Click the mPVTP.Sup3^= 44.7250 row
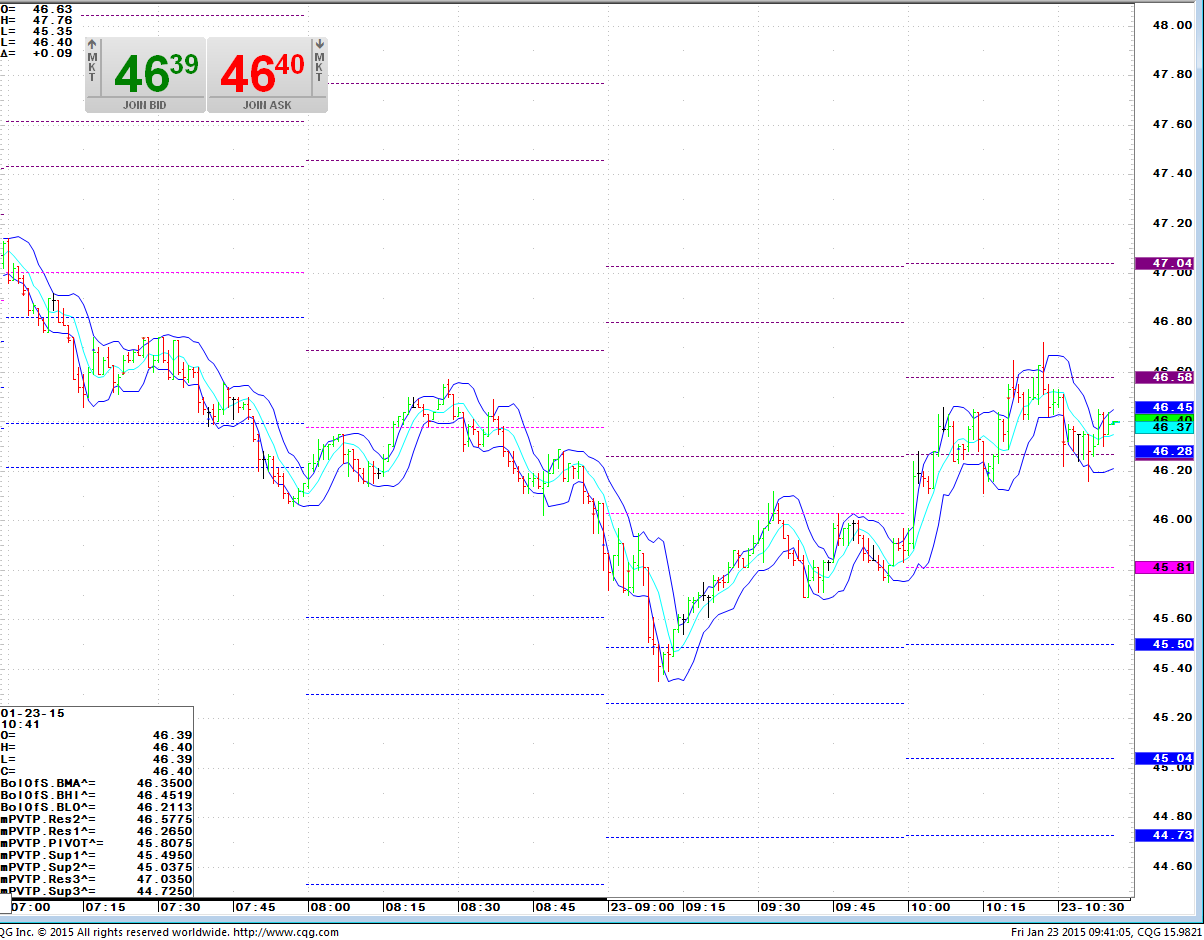 coord(97,891)
